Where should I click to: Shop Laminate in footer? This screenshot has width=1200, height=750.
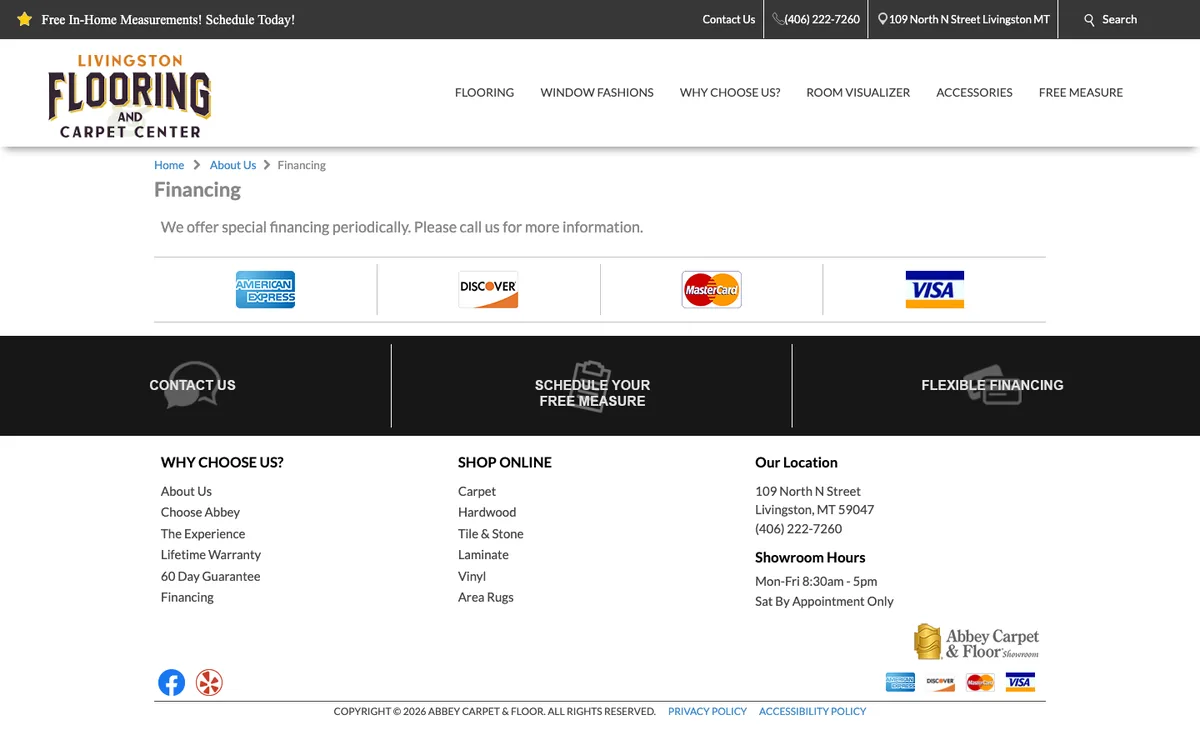tap(483, 555)
